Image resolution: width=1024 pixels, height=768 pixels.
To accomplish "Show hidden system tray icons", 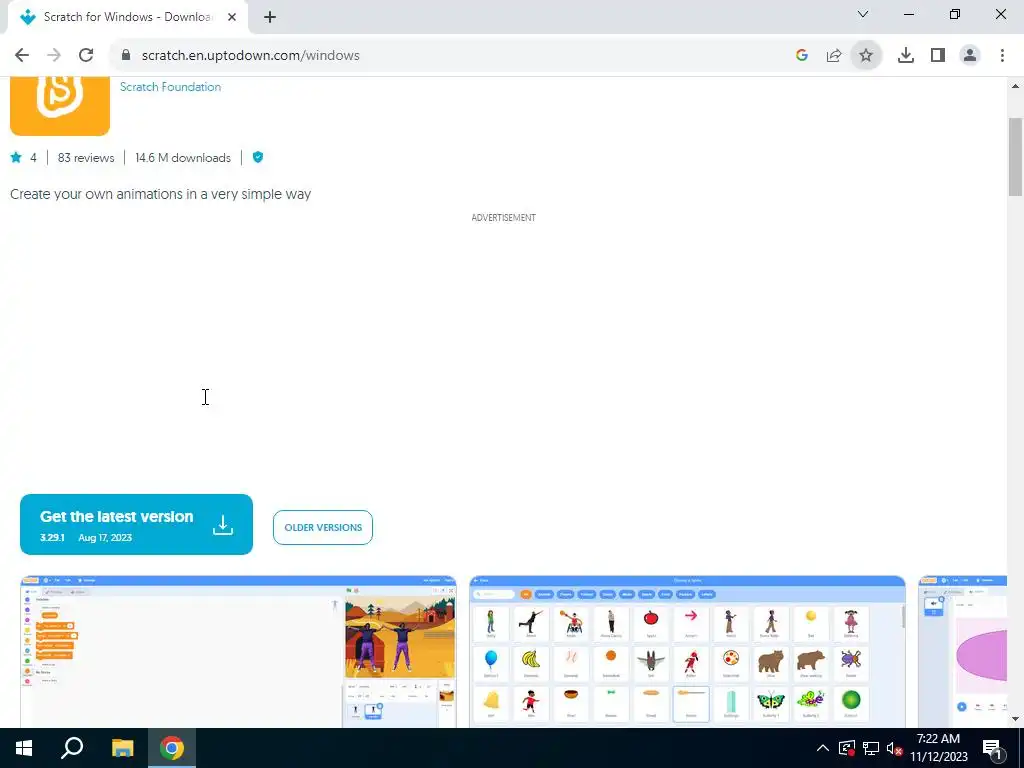I will pos(823,748).
